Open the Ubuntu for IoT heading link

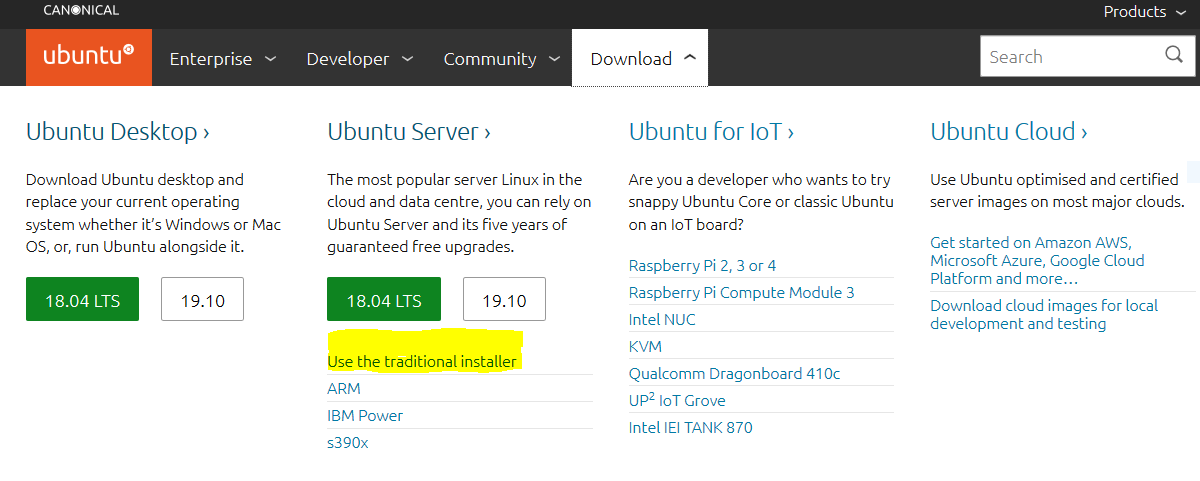click(x=712, y=131)
